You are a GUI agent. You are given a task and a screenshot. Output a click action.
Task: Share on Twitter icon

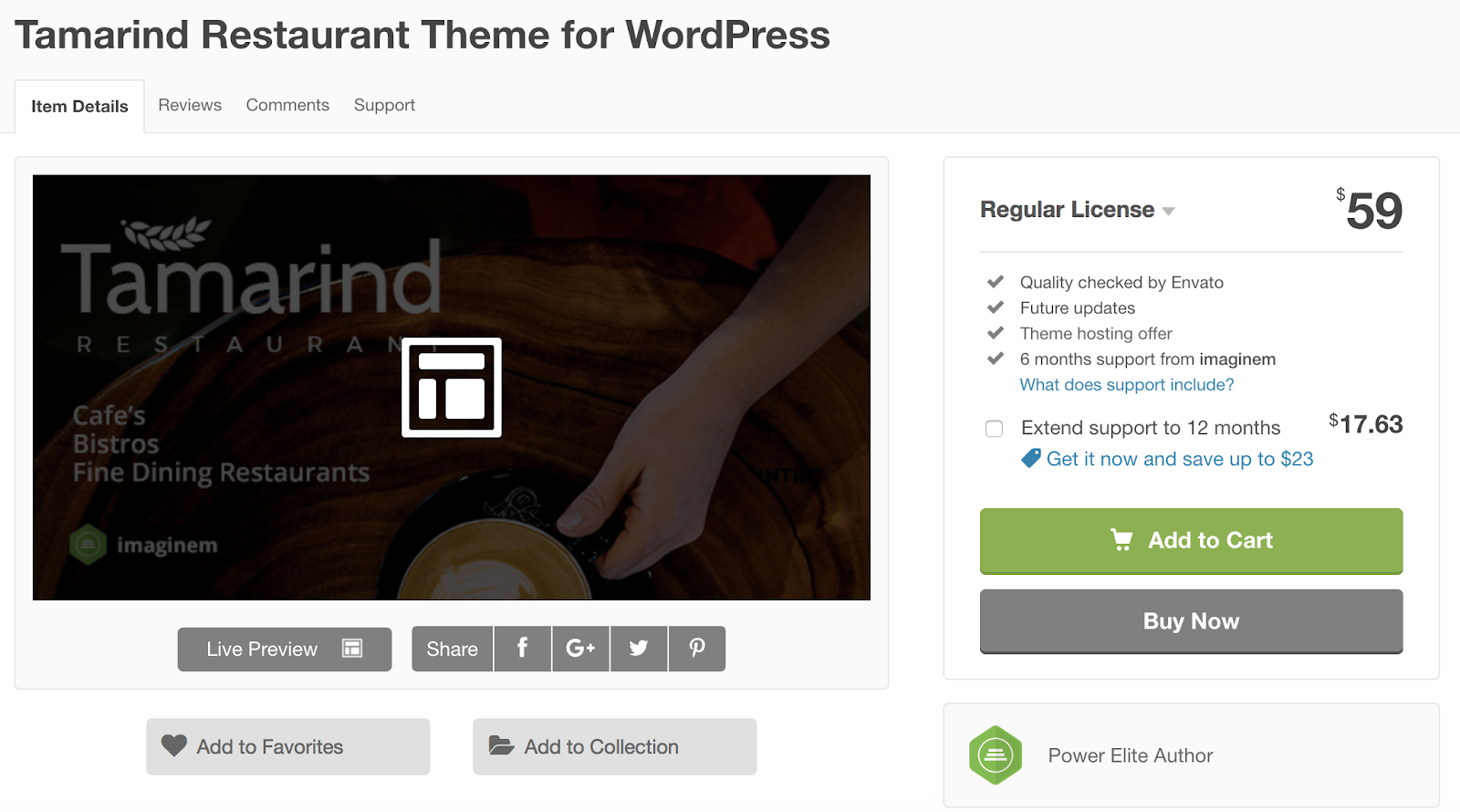(639, 649)
